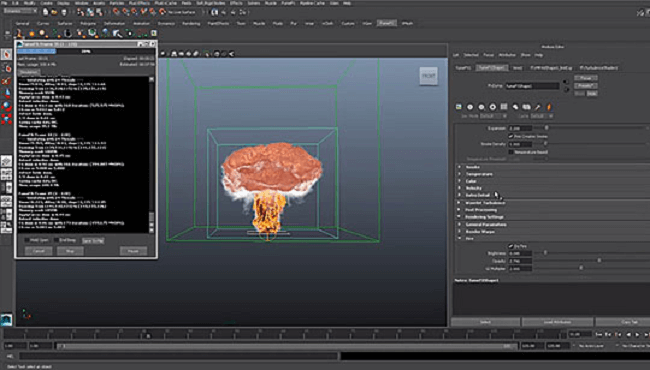Select the arrow Select tool in toolbox
Image resolution: width=650 pixels, height=370 pixels.
(7, 54)
